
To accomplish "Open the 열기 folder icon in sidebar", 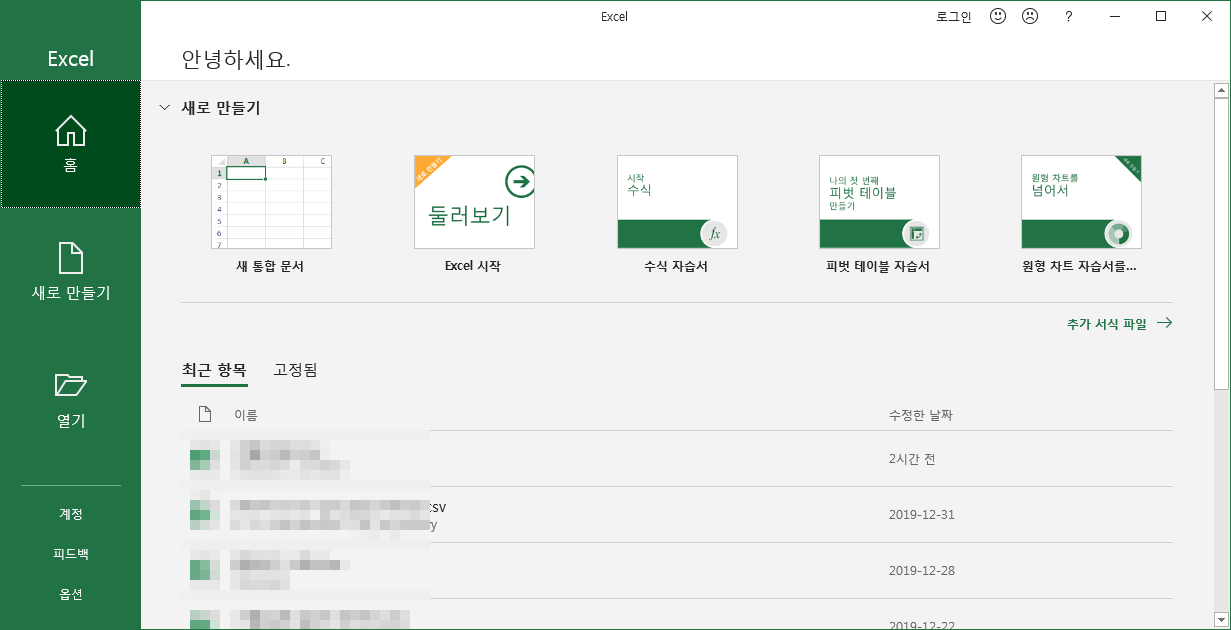I will coord(70,385).
